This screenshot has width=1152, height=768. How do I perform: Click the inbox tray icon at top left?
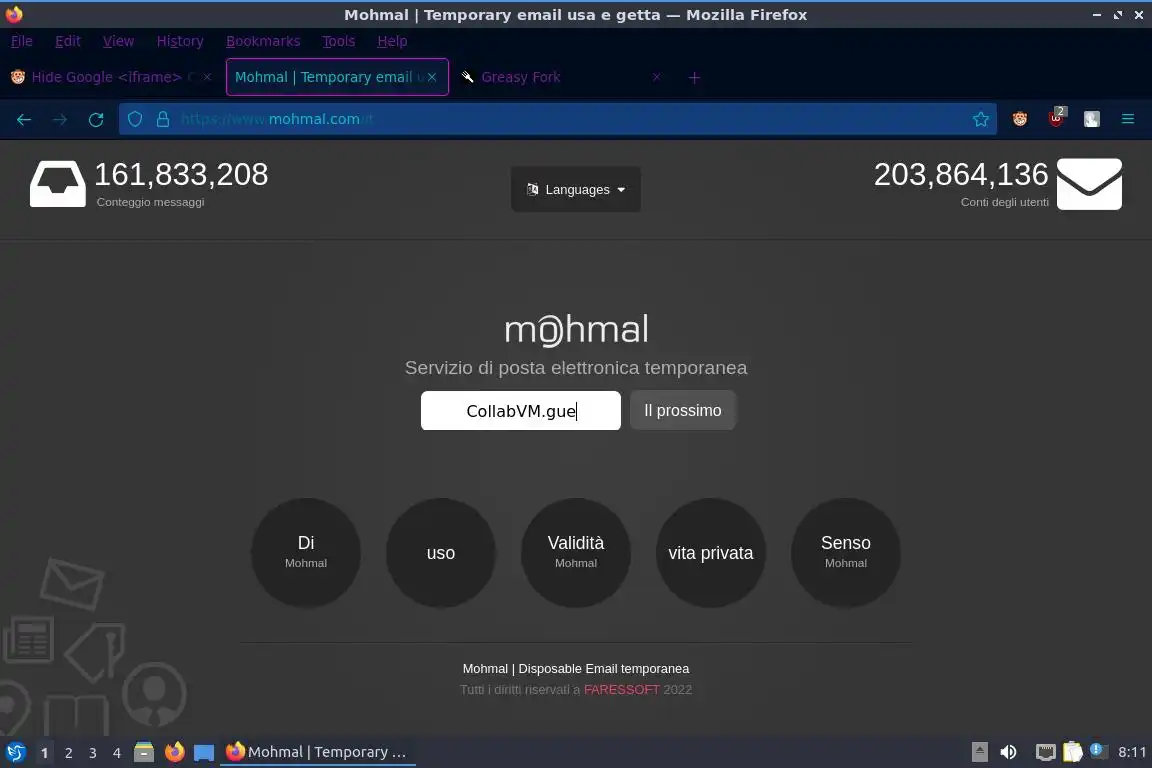click(x=57, y=184)
